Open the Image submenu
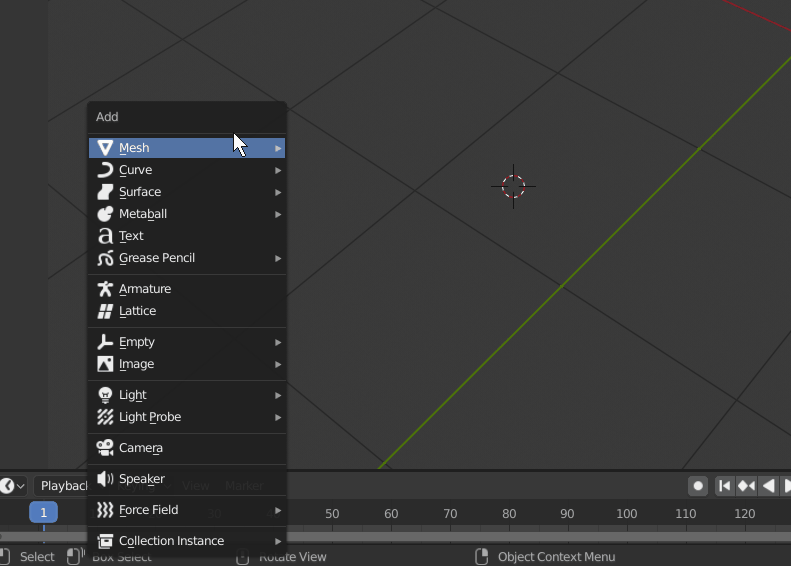This screenshot has width=791, height=566. pyautogui.click(x=187, y=364)
